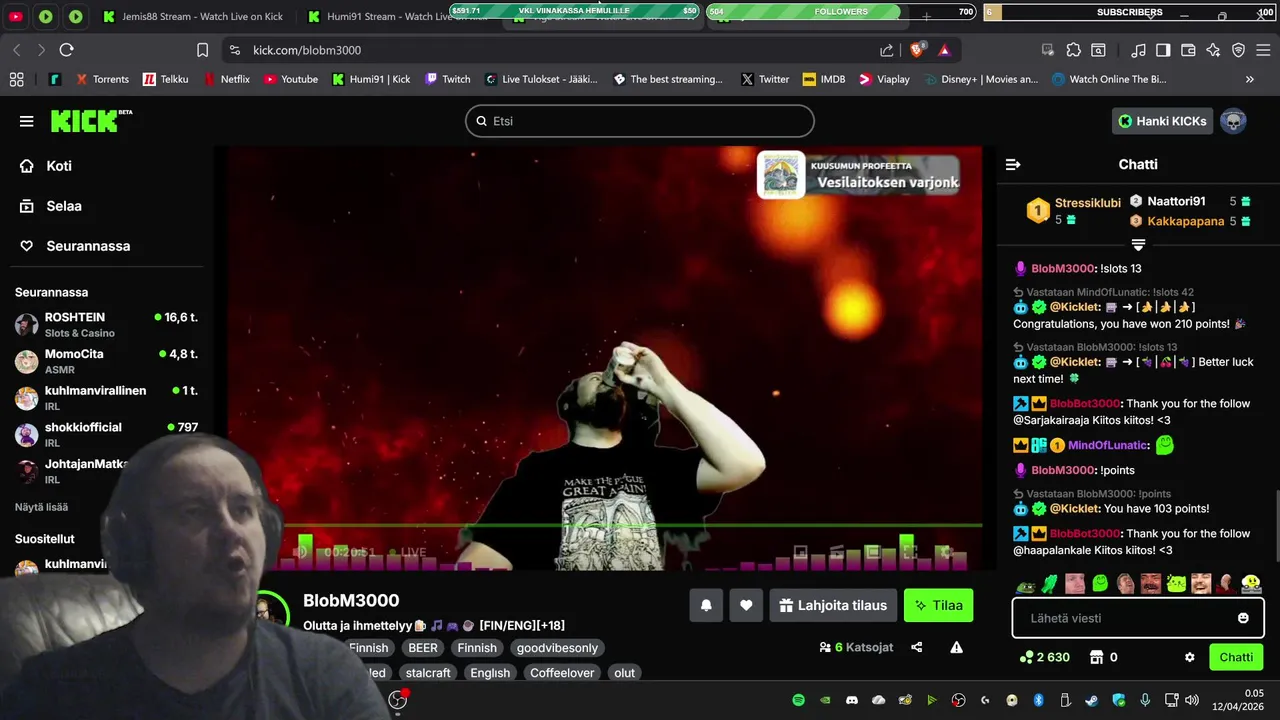
Task: Bookmark this page icon
Action: (203, 50)
